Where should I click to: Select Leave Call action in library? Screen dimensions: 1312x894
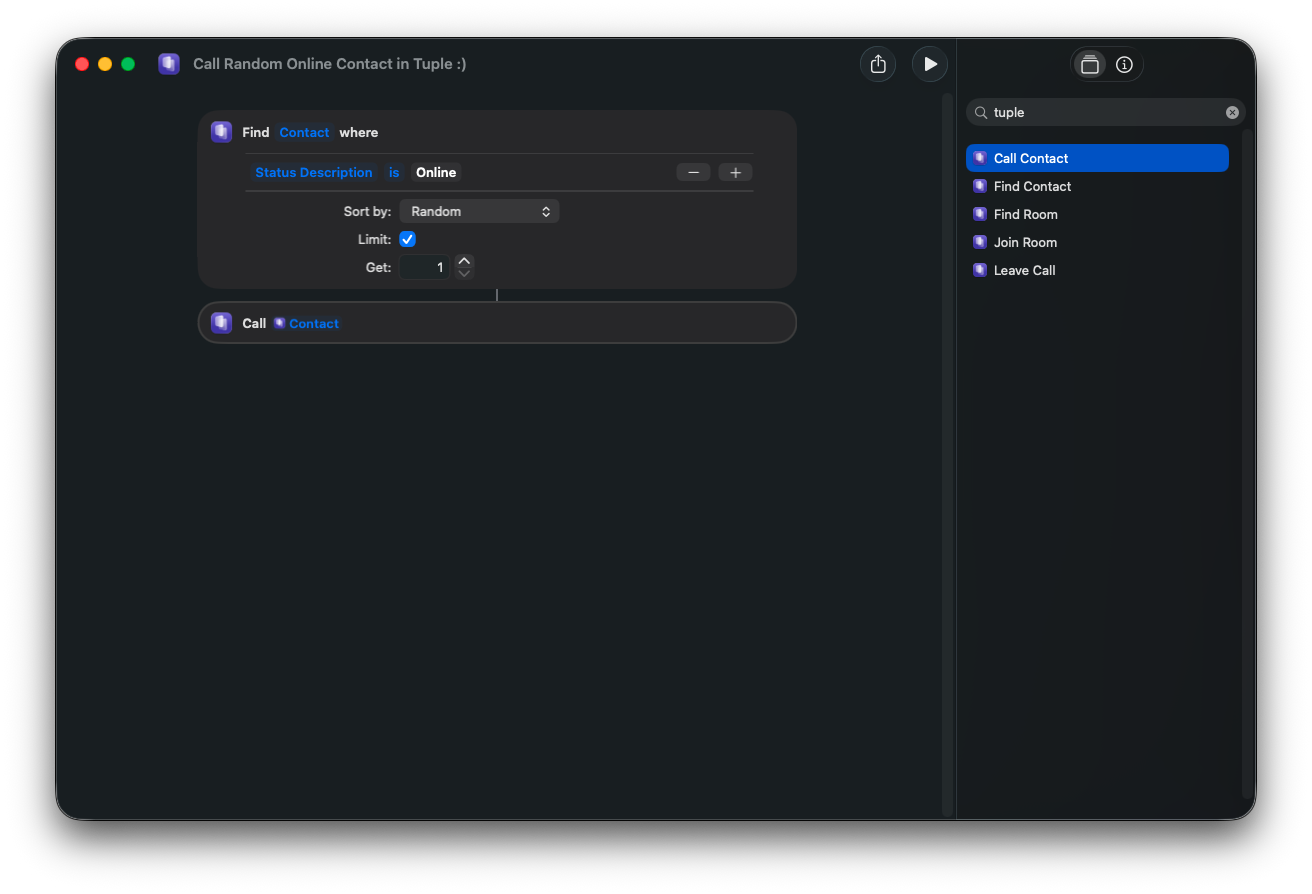[1097, 270]
